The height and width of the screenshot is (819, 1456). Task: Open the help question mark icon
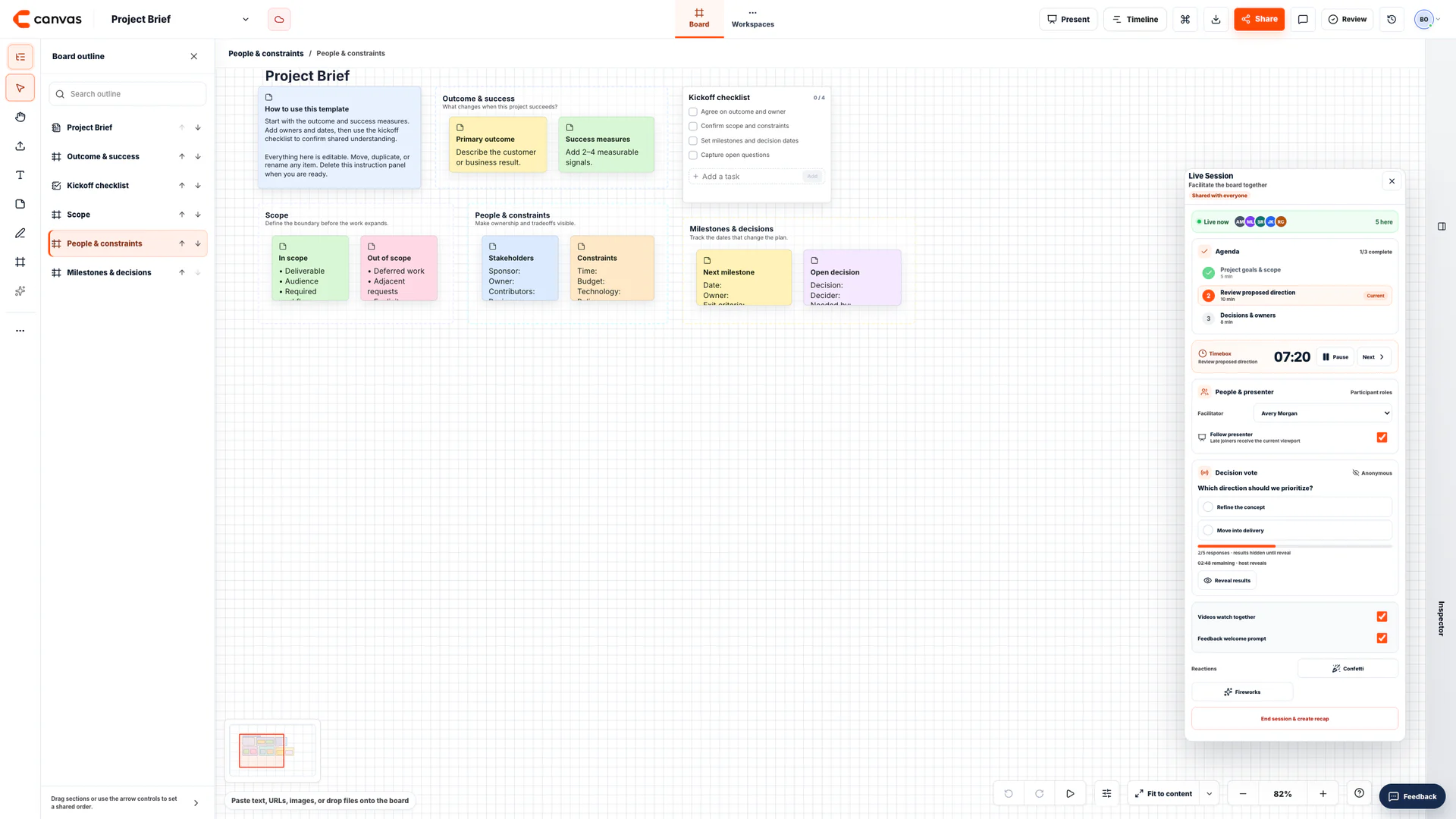(1360, 793)
